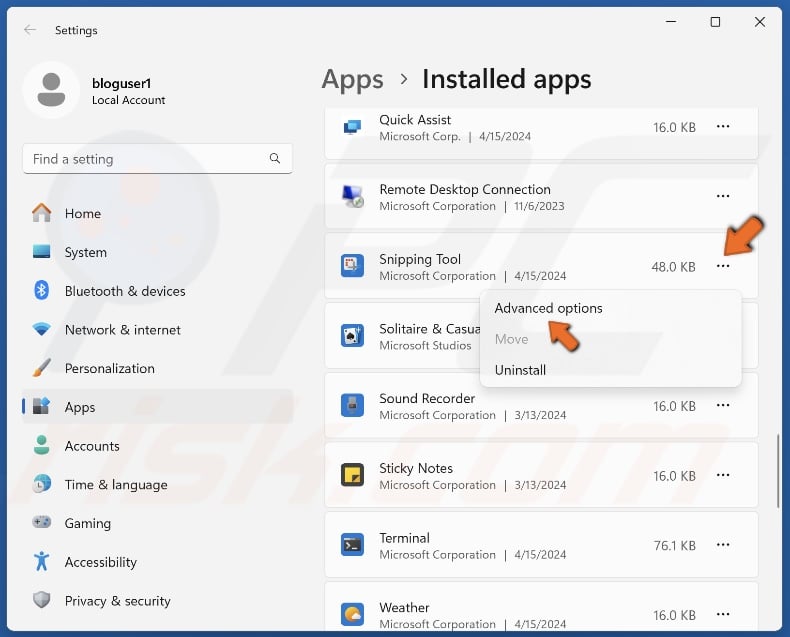Click the Sticky Notes app icon
The image size is (790, 637).
point(352,475)
